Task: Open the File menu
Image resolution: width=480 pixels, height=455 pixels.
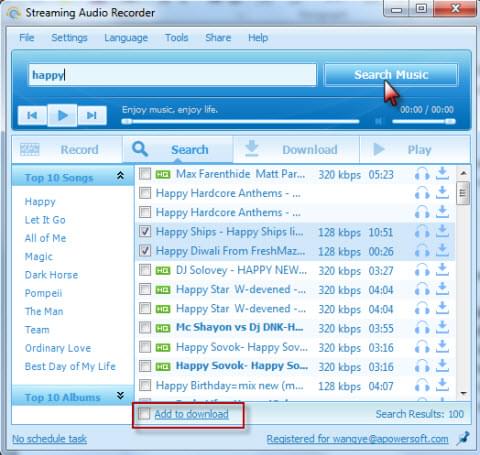Action: click(27, 38)
